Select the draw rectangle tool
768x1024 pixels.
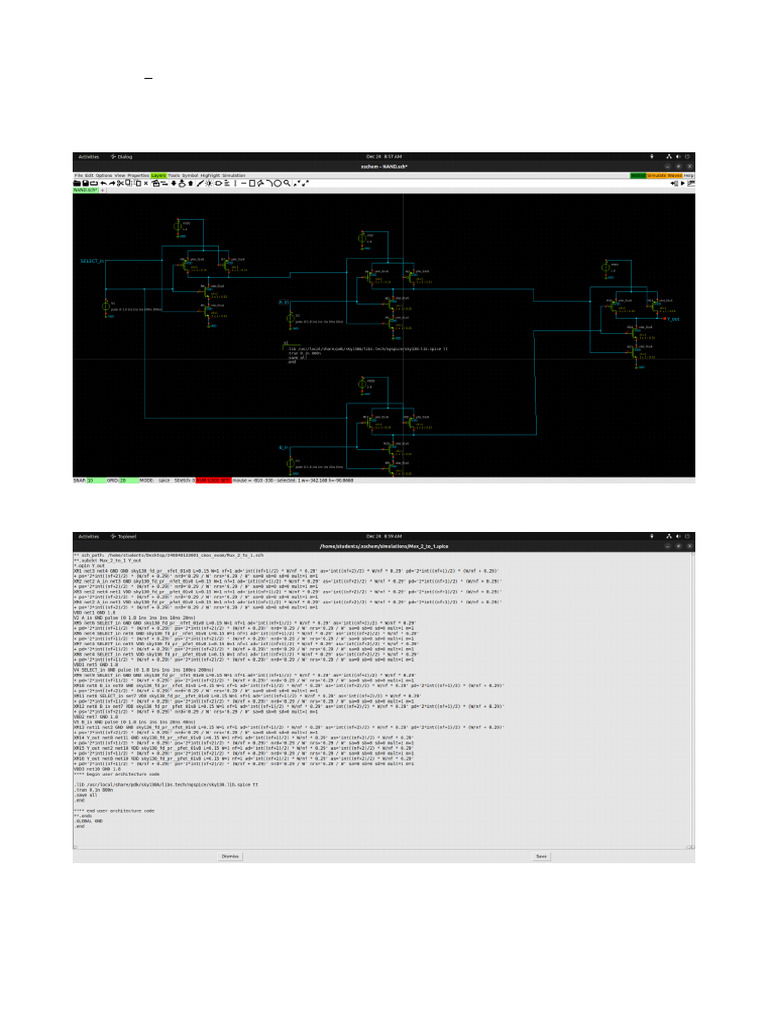(252, 183)
